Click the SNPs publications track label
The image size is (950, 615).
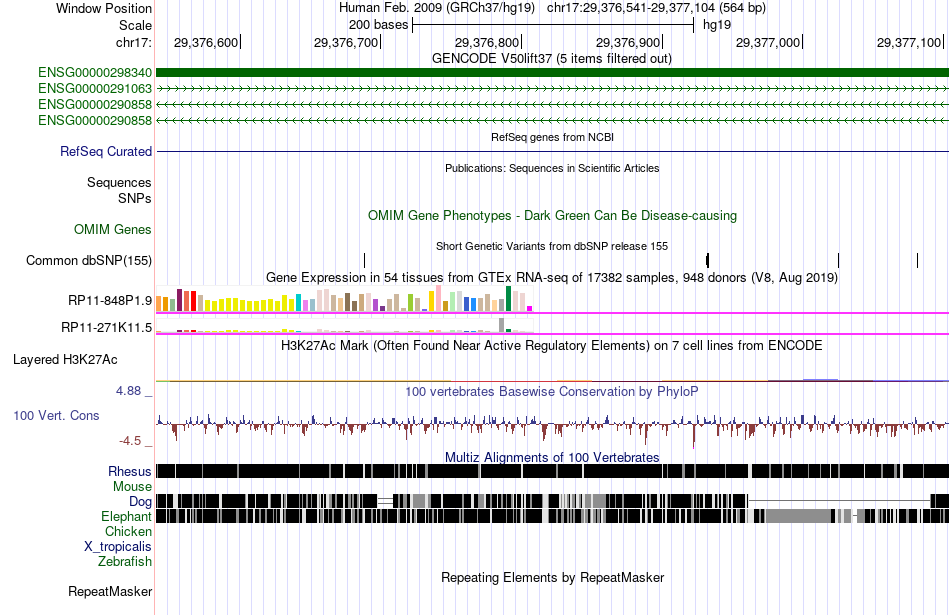135,198
